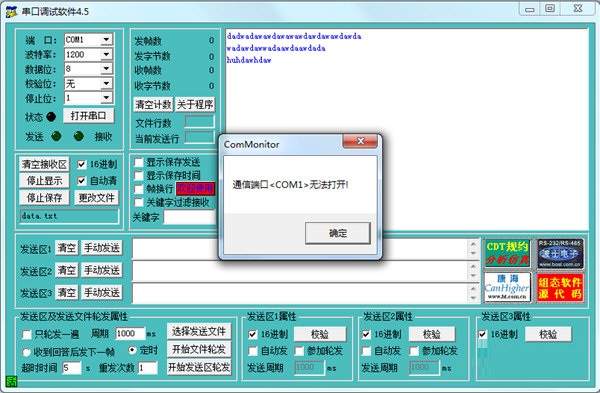Screen dimensions: 600x393
Task: Click 手动发送 for 发送区2
Action: [x=102, y=271]
